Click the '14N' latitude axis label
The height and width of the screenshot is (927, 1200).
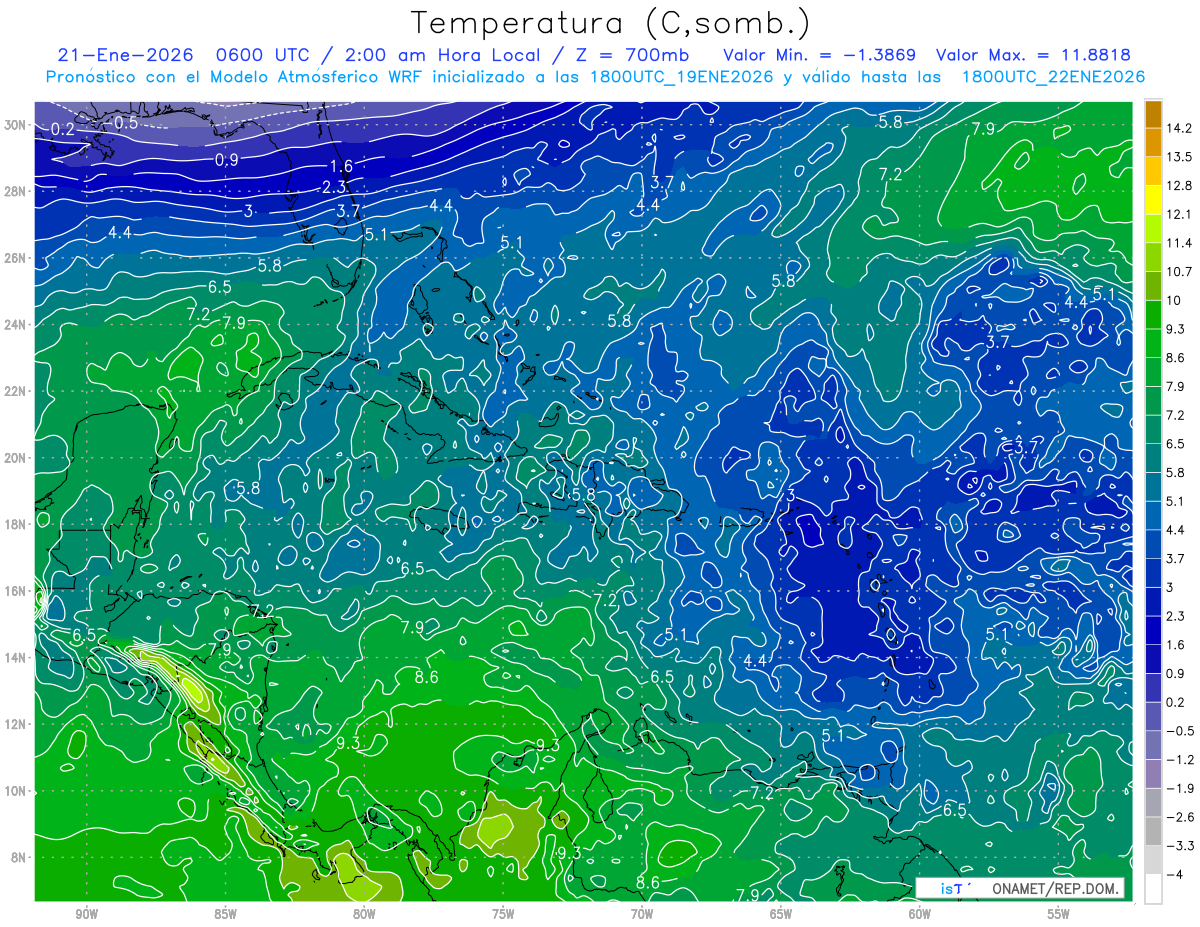point(15,657)
